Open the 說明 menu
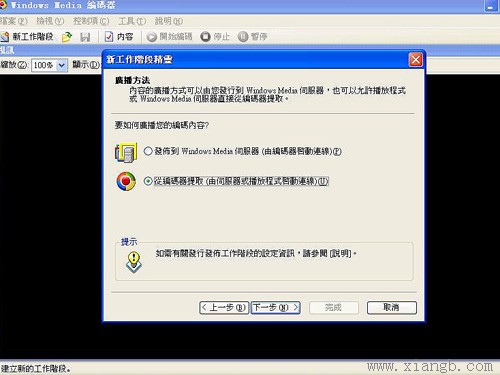 pos(168,21)
